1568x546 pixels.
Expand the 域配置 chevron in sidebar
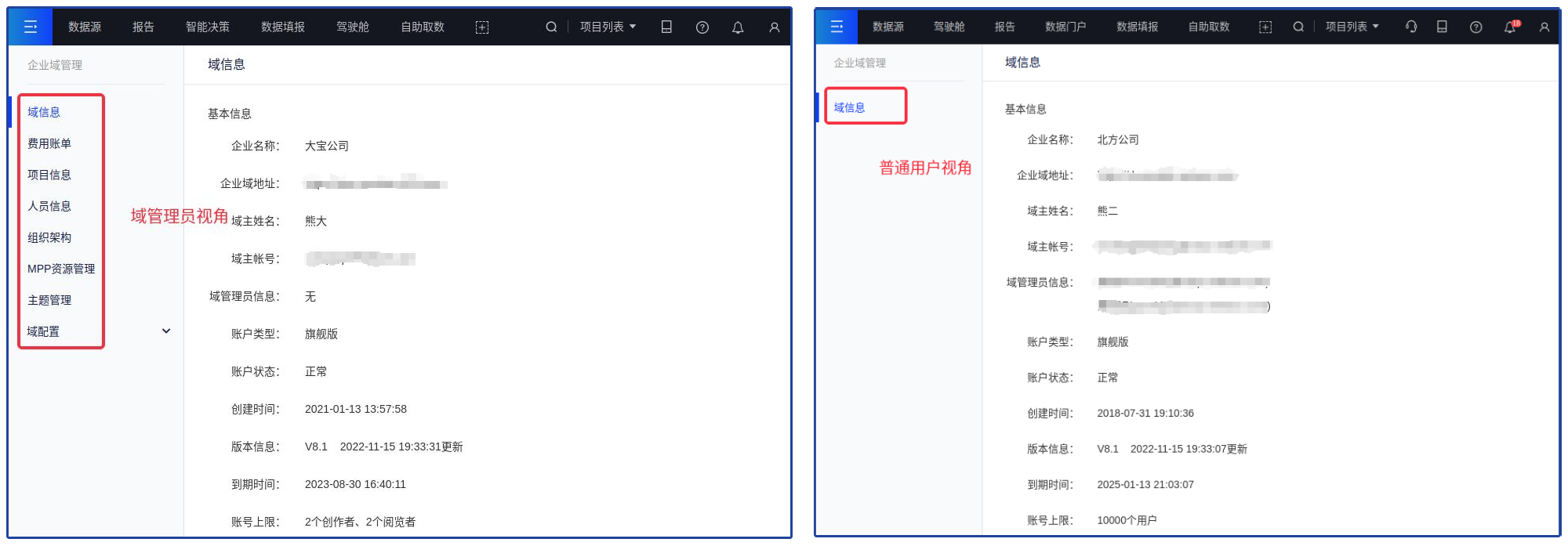point(166,331)
